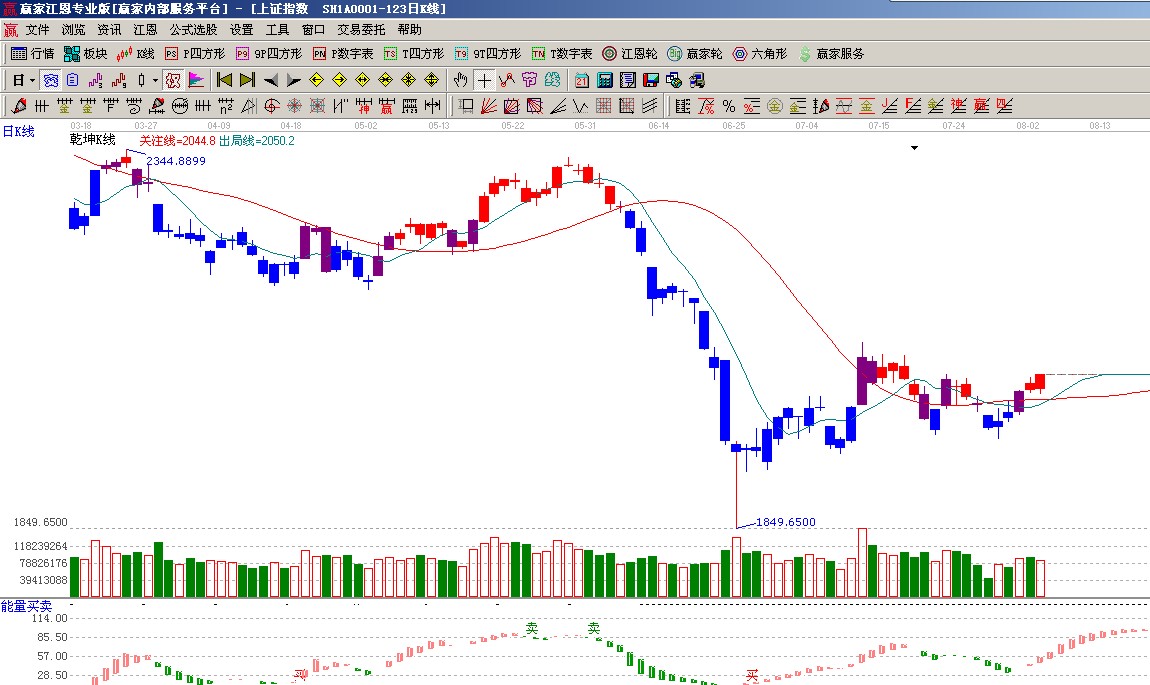This screenshot has height=685, width=1150.
Task: Select the crosshair cursor tool
Action: (x=484, y=80)
